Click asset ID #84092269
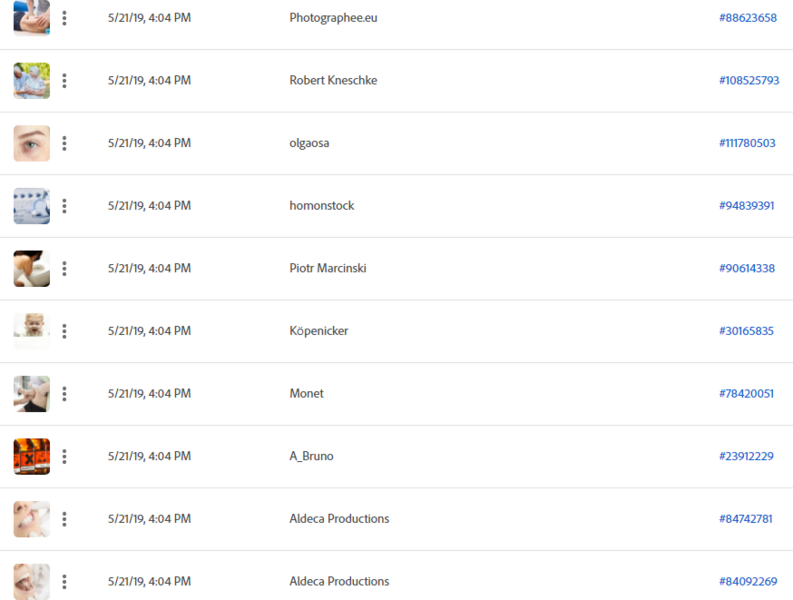 (748, 582)
